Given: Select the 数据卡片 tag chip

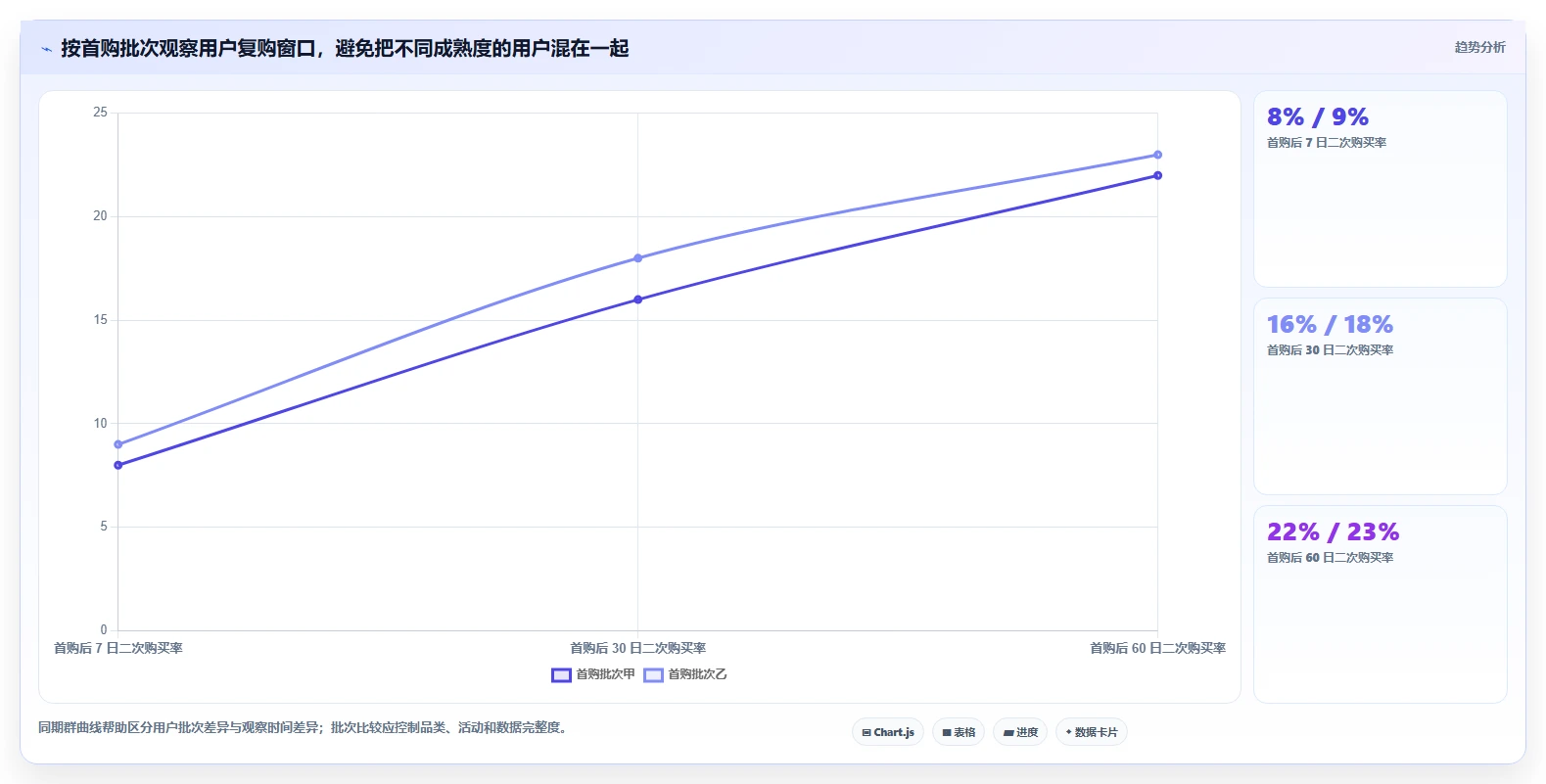Looking at the screenshot, I should point(1092,732).
